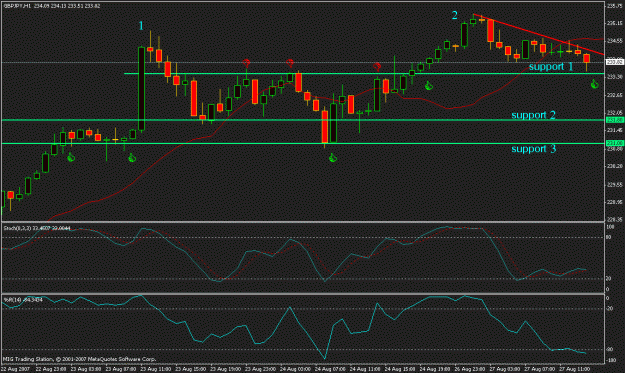The height and width of the screenshot is (373, 625).
Task: Click price axis value 234.55
Action: click(614, 41)
